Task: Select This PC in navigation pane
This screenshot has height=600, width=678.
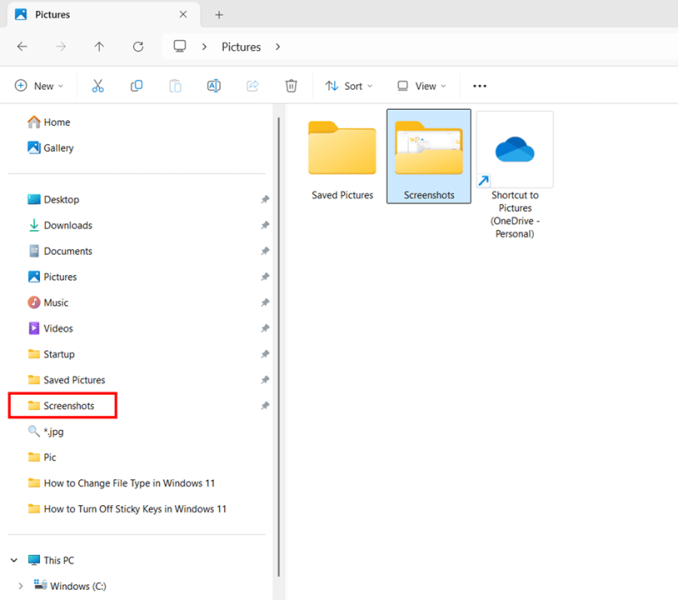Action: [x=51, y=560]
